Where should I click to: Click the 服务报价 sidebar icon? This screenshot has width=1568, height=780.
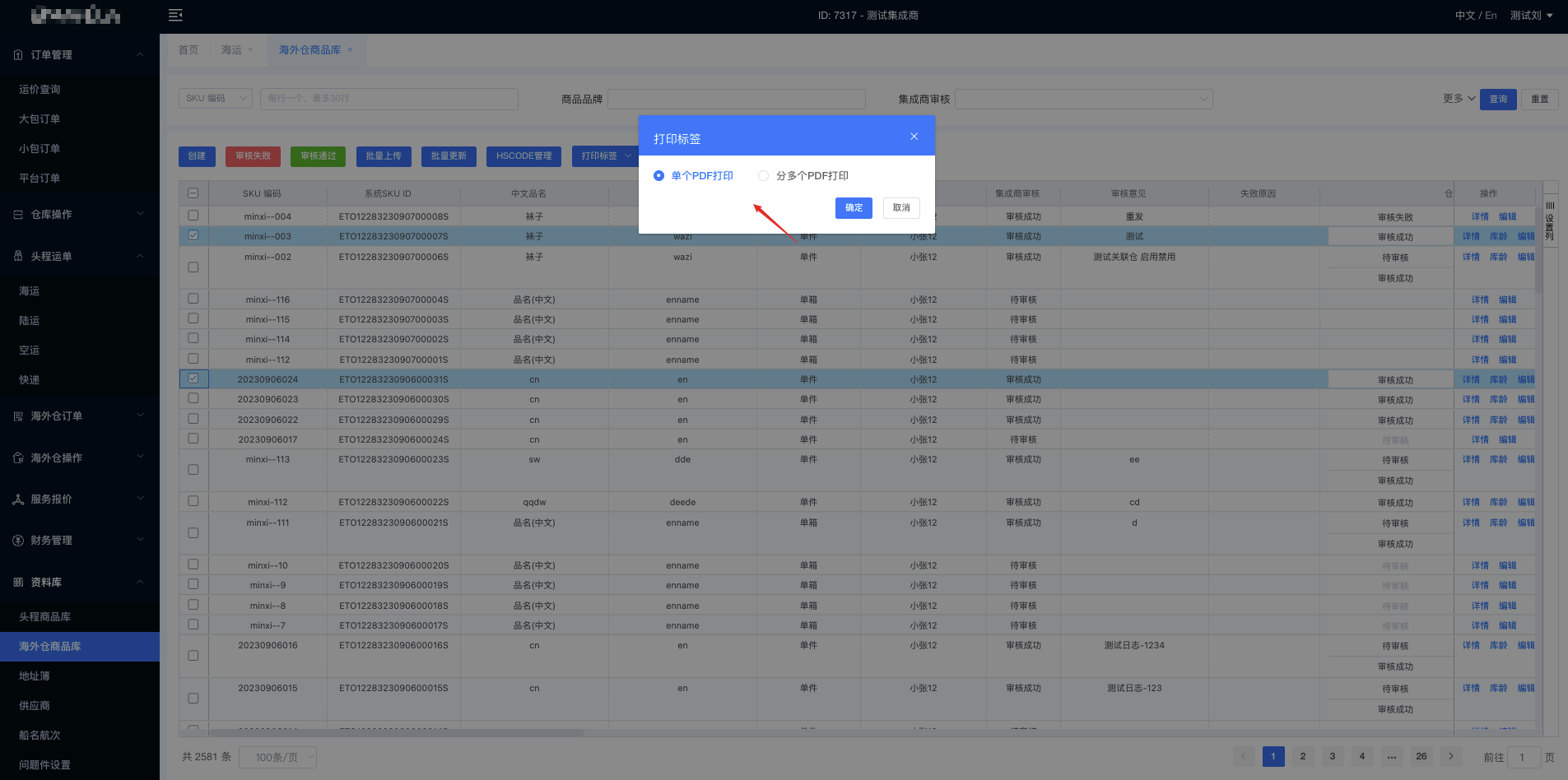pyautogui.click(x=18, y=499)
